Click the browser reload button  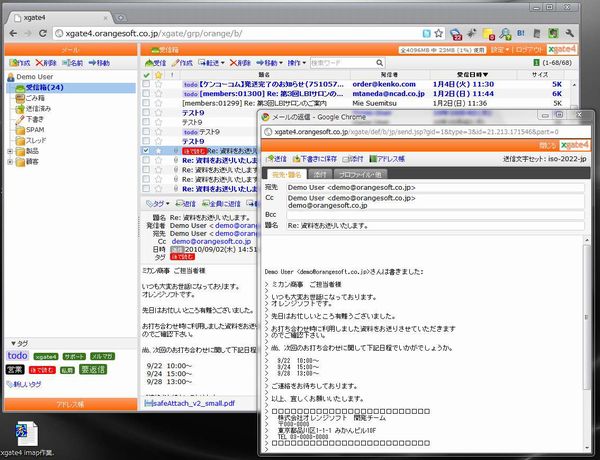pyautogui.click(x=43, y=33)
